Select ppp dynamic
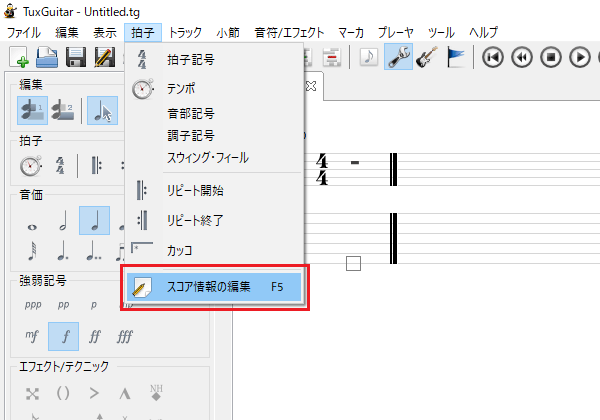Screen dimensions: 600x420 [x=33, y=305]
